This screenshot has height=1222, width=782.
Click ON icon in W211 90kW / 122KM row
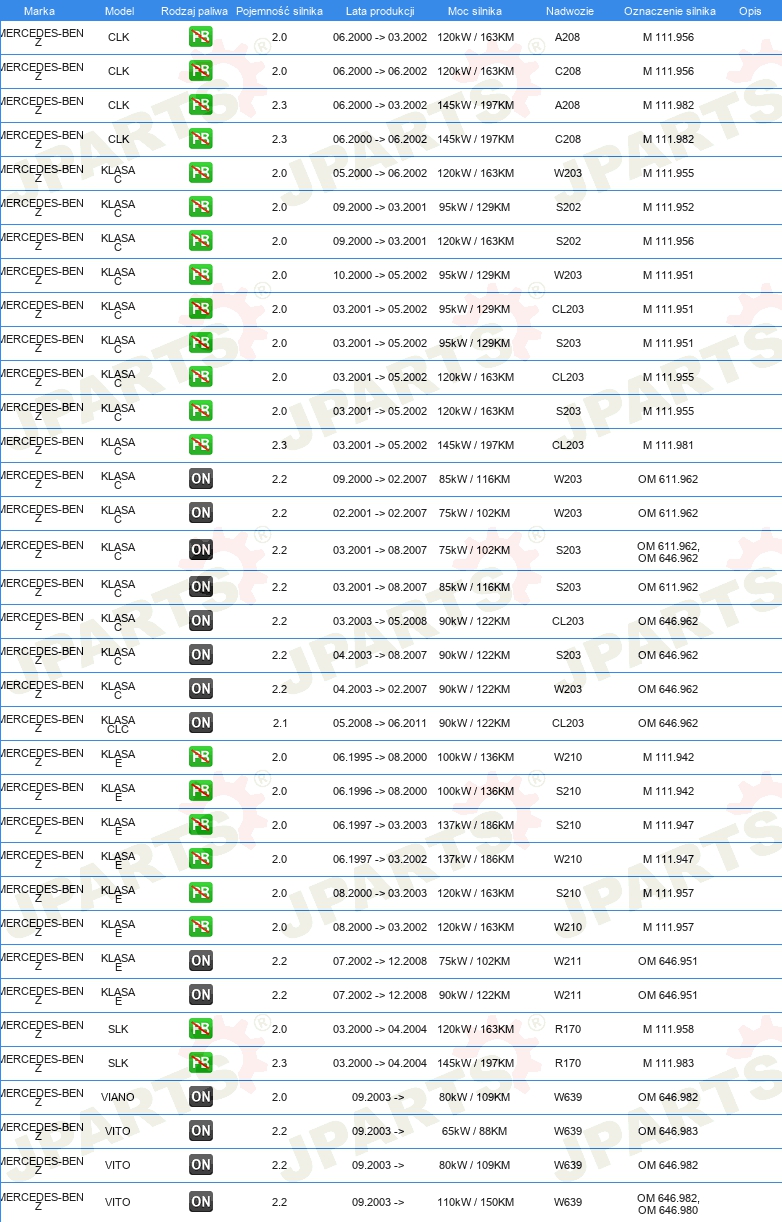coord(201,995)
